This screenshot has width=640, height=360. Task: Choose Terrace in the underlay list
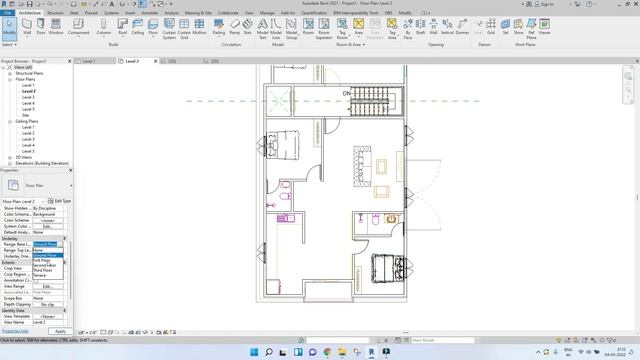pyautogui.click(x=48, y=275)
